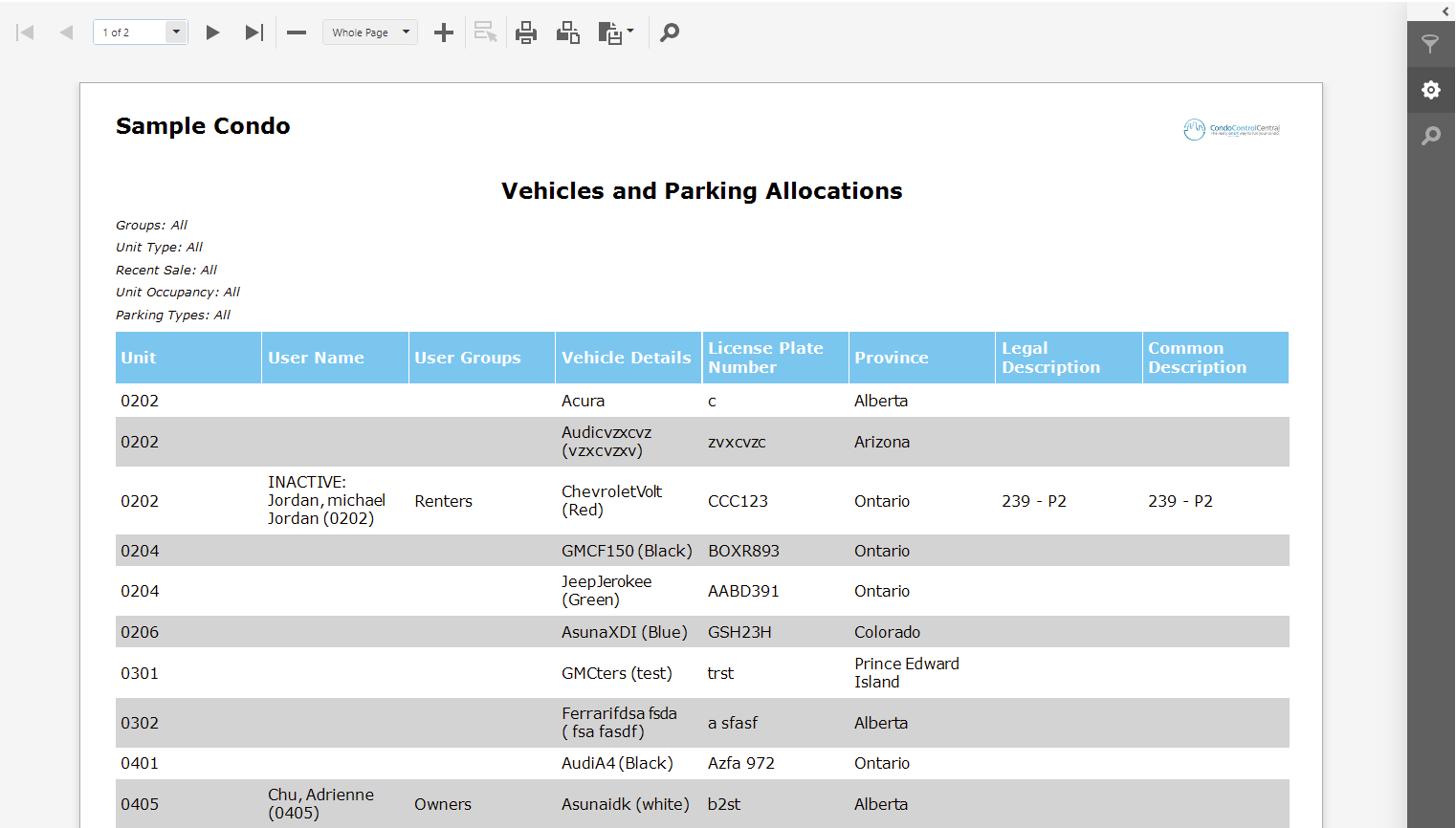Open the Print Page dialog
The width and height of the screenshot is (1456, 828).
(568, 32)
